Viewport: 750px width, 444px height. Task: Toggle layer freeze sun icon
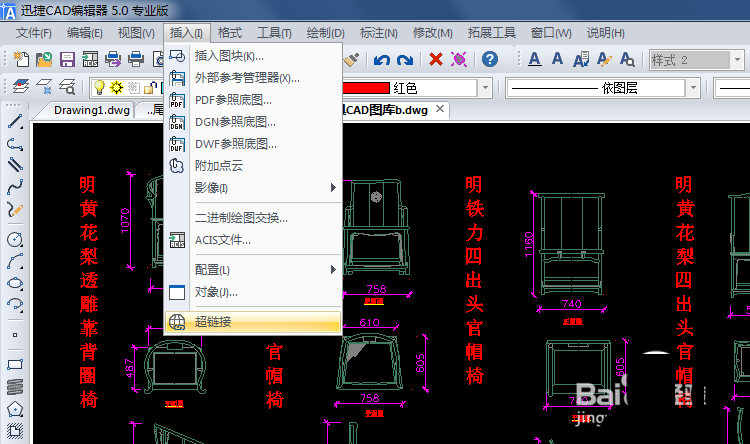point(116,88)
